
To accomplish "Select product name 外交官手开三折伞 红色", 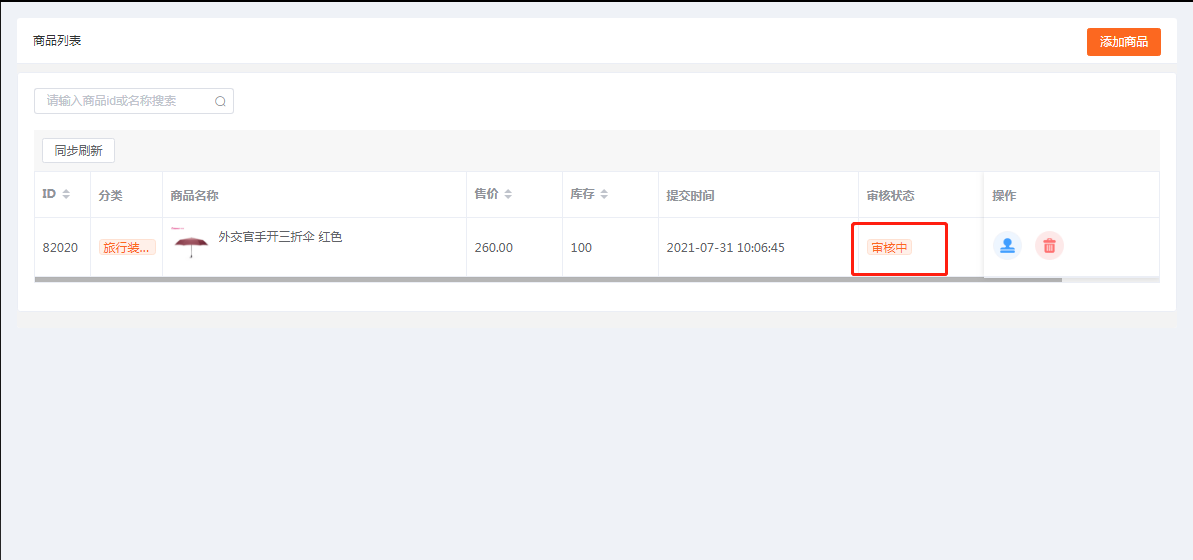I will [280, 237].
